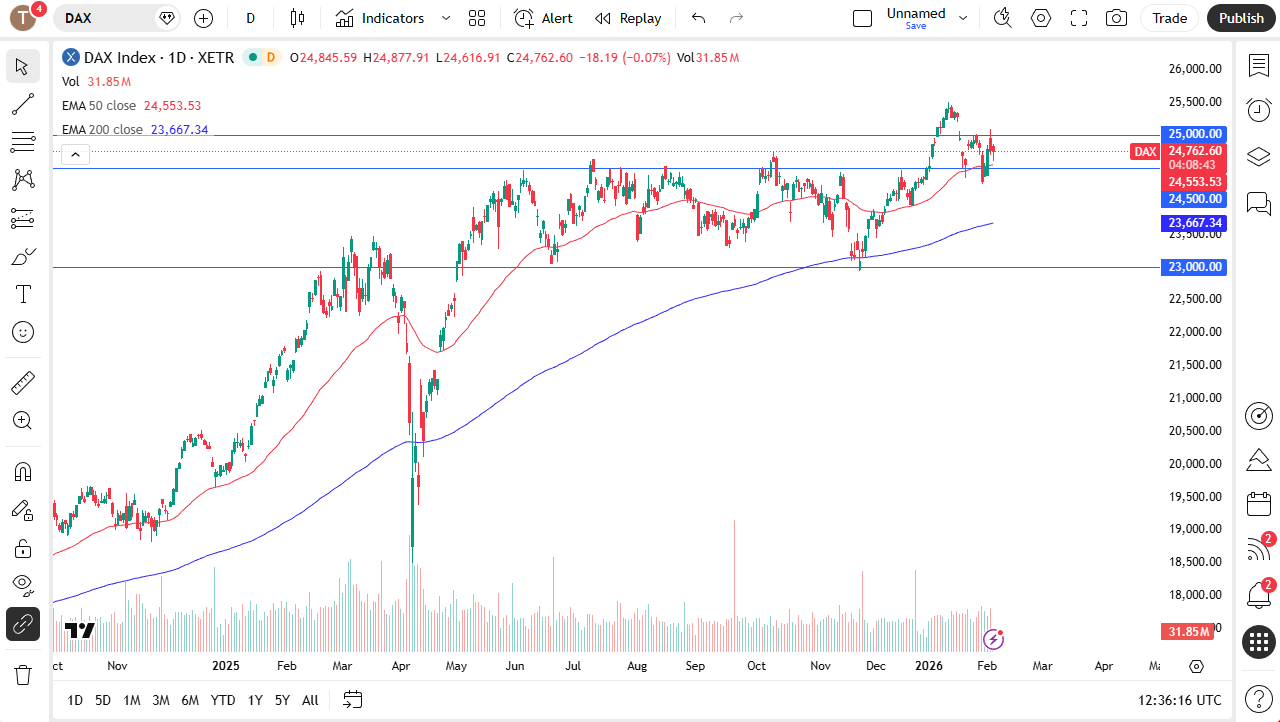Image resolution: width=1280 pixels, height=722 pixels.
Task: Create a new Alert
Action: pos(544,18)
